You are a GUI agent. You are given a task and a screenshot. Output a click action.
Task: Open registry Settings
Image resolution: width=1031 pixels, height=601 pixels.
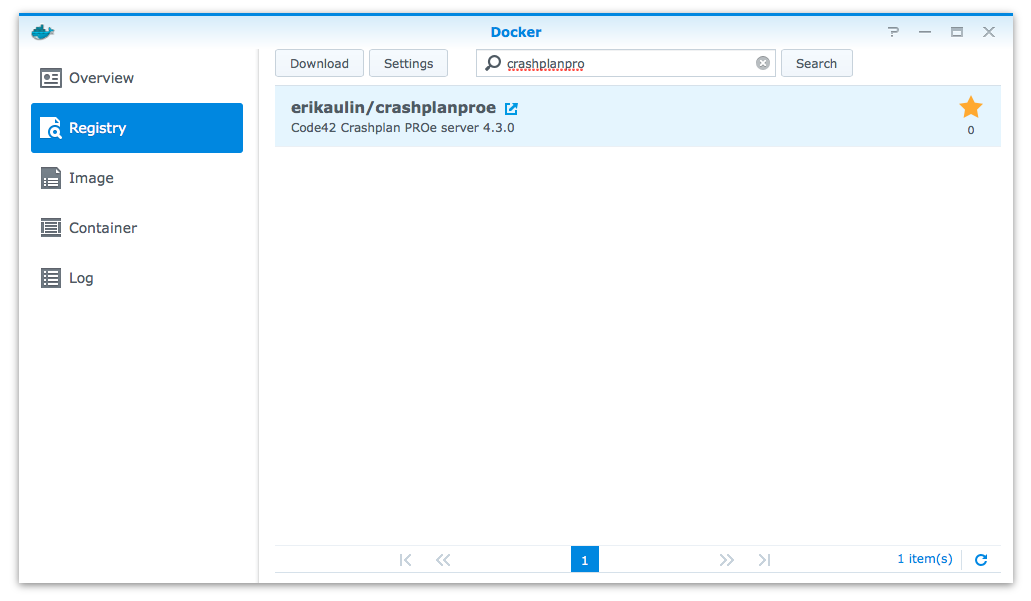tap(408, 63)
